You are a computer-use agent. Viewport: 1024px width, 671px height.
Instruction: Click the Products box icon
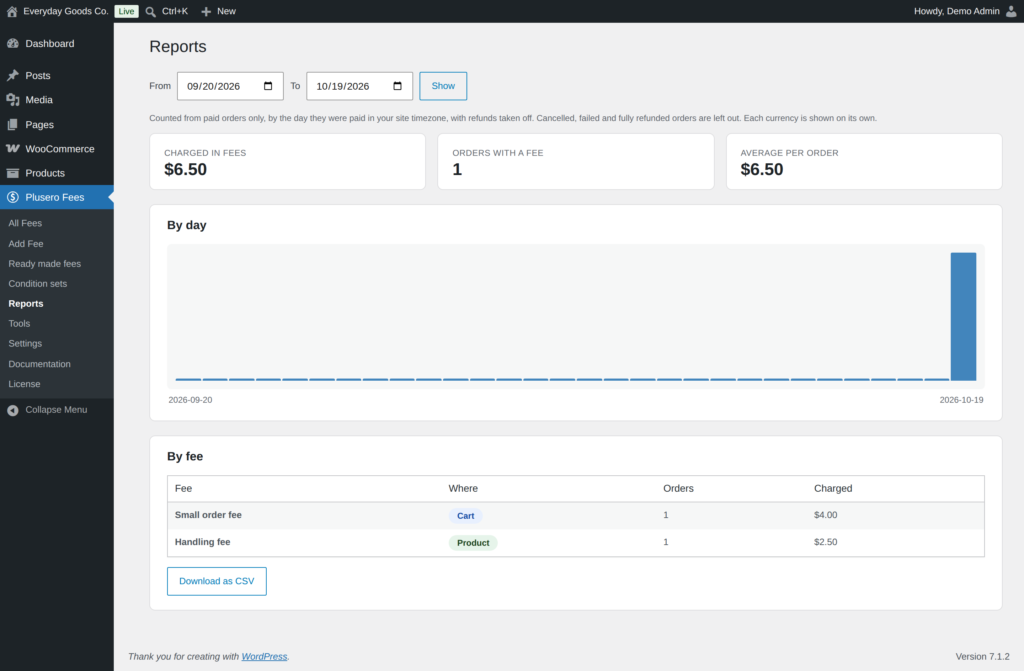click(x=12, y=173)
